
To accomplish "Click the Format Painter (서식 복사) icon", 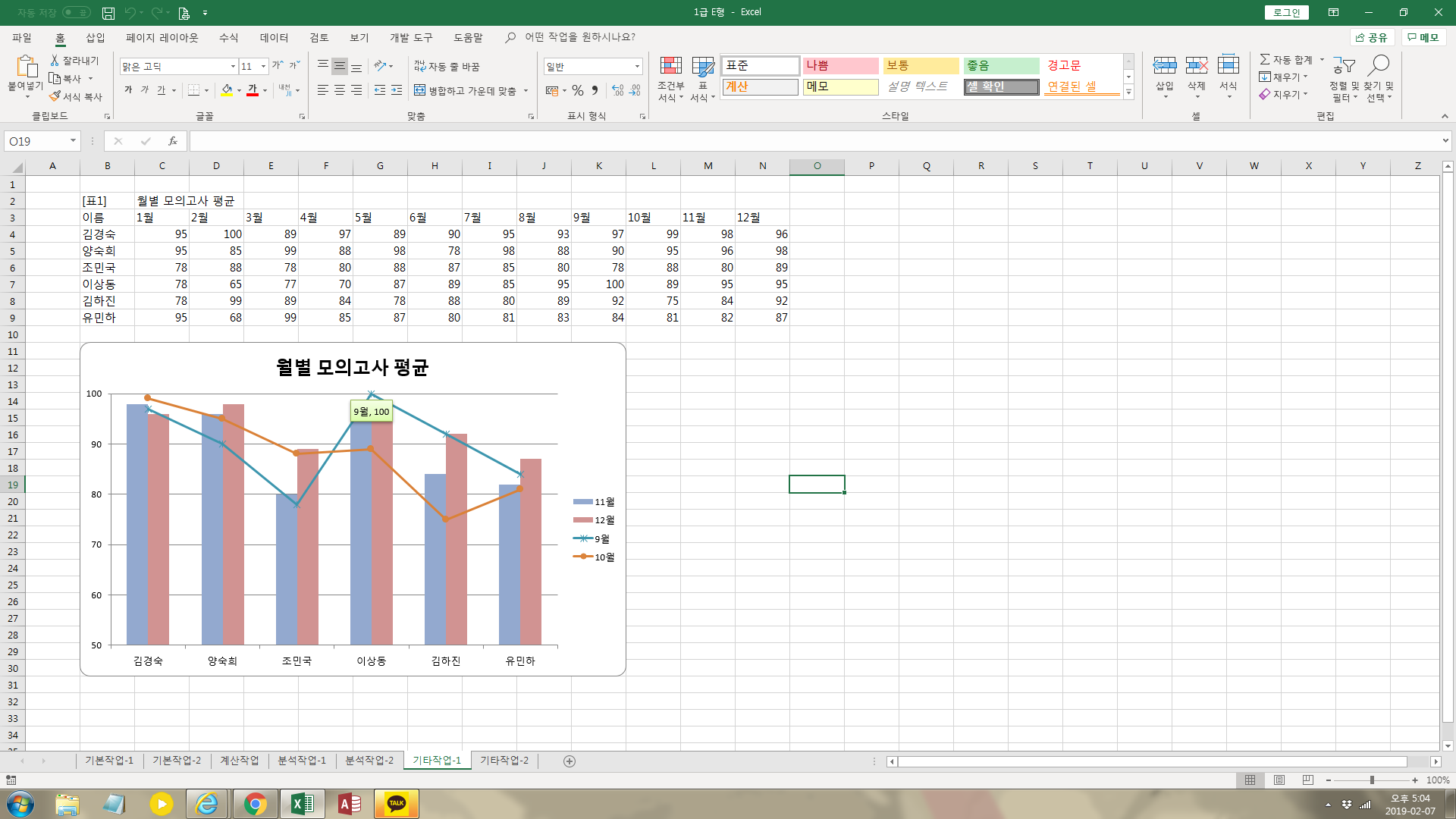I will pos(55,97).
